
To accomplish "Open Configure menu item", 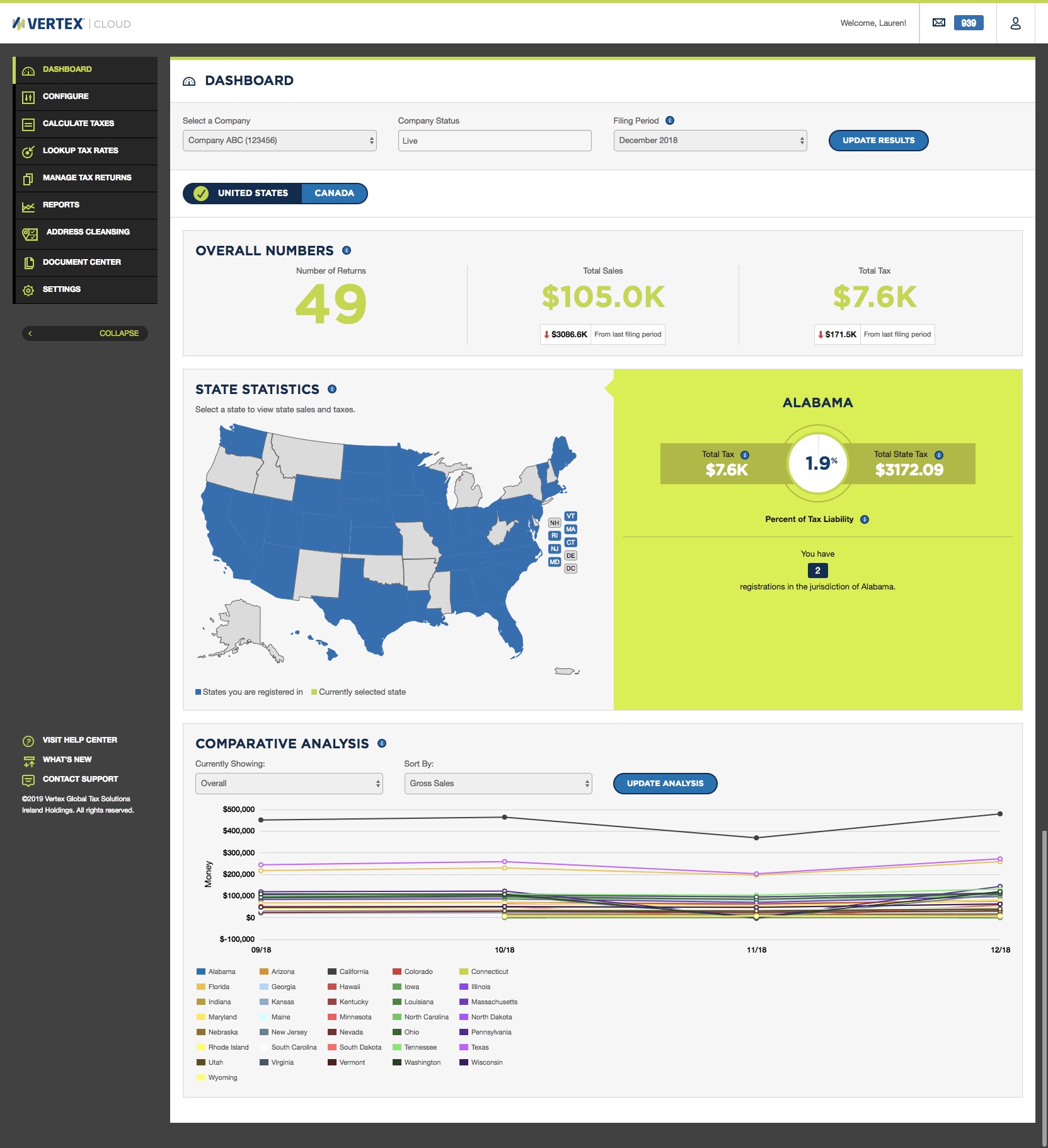I will pos(85,96).
